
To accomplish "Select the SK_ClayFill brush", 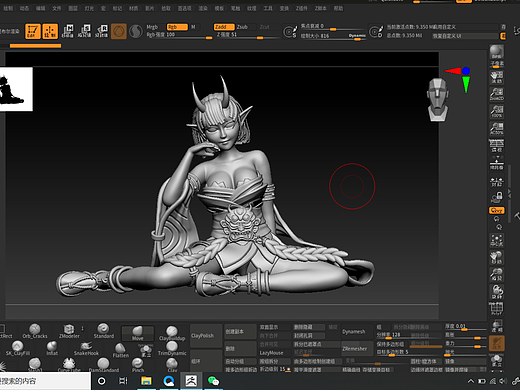I will coord(18,348).
